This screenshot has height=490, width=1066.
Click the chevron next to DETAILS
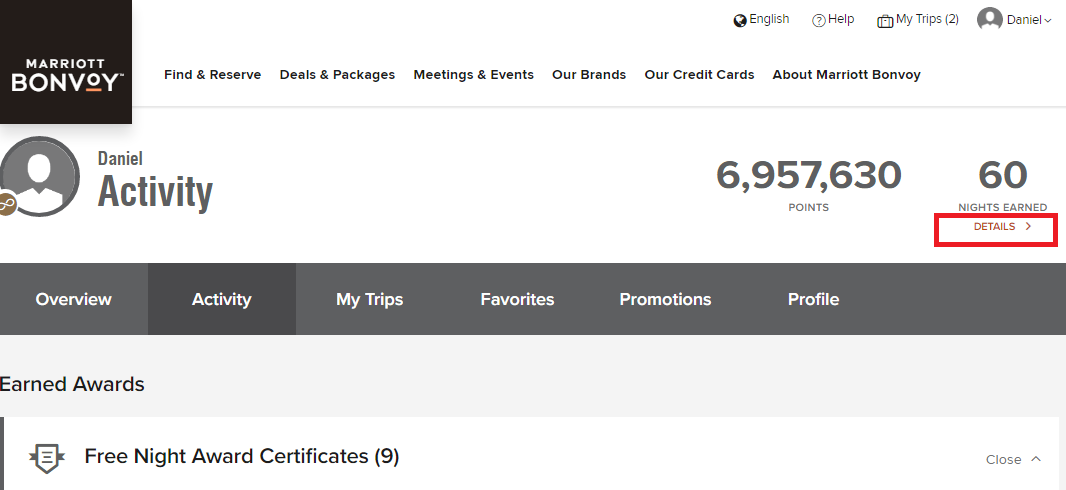click(1028, 226)
